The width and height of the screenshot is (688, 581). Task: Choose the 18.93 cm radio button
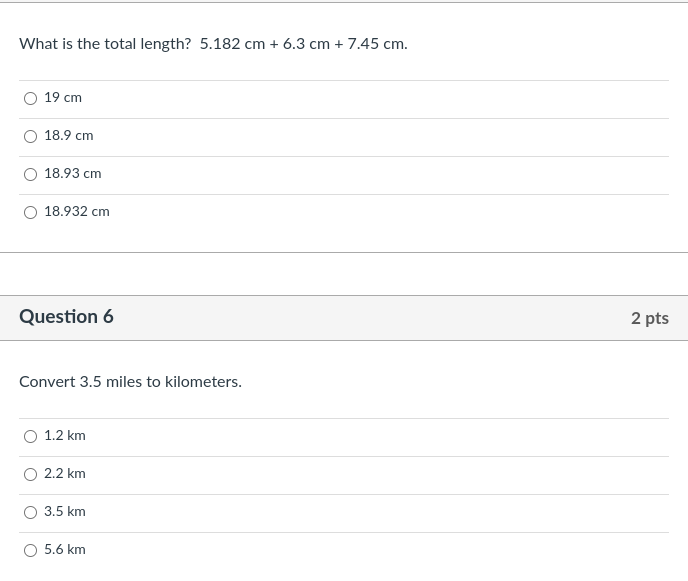30,174
